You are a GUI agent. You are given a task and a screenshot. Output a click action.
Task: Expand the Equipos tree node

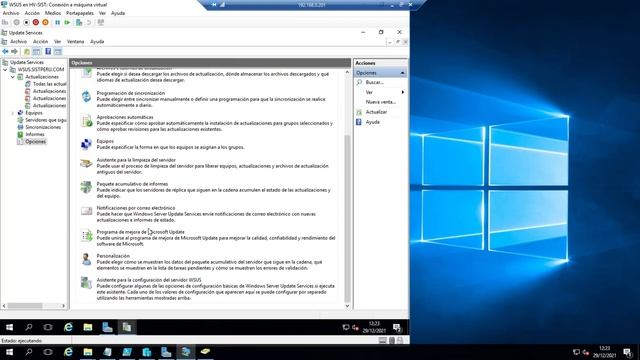[13, 113]
